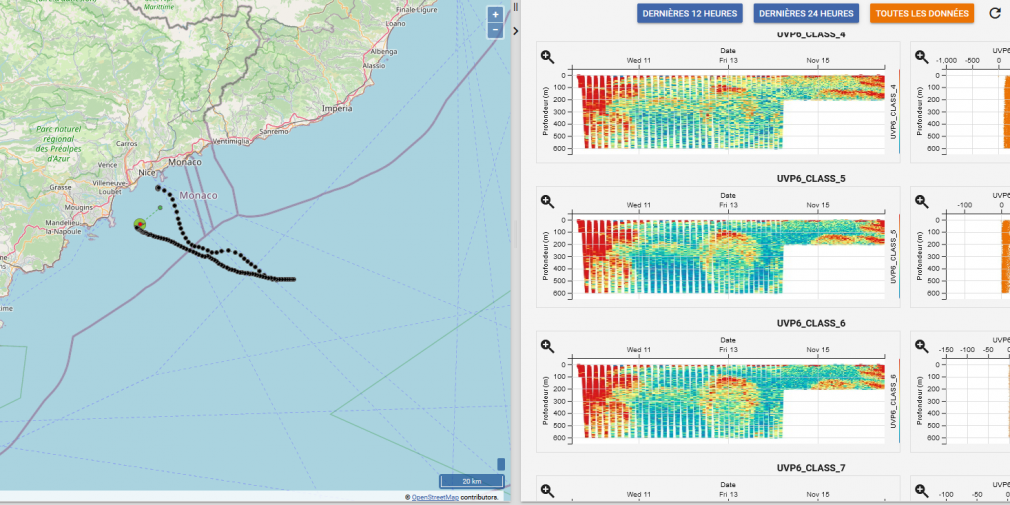Zoom in the map with plus button
This screenshot has height=505, width=1010.
point(495,14)
